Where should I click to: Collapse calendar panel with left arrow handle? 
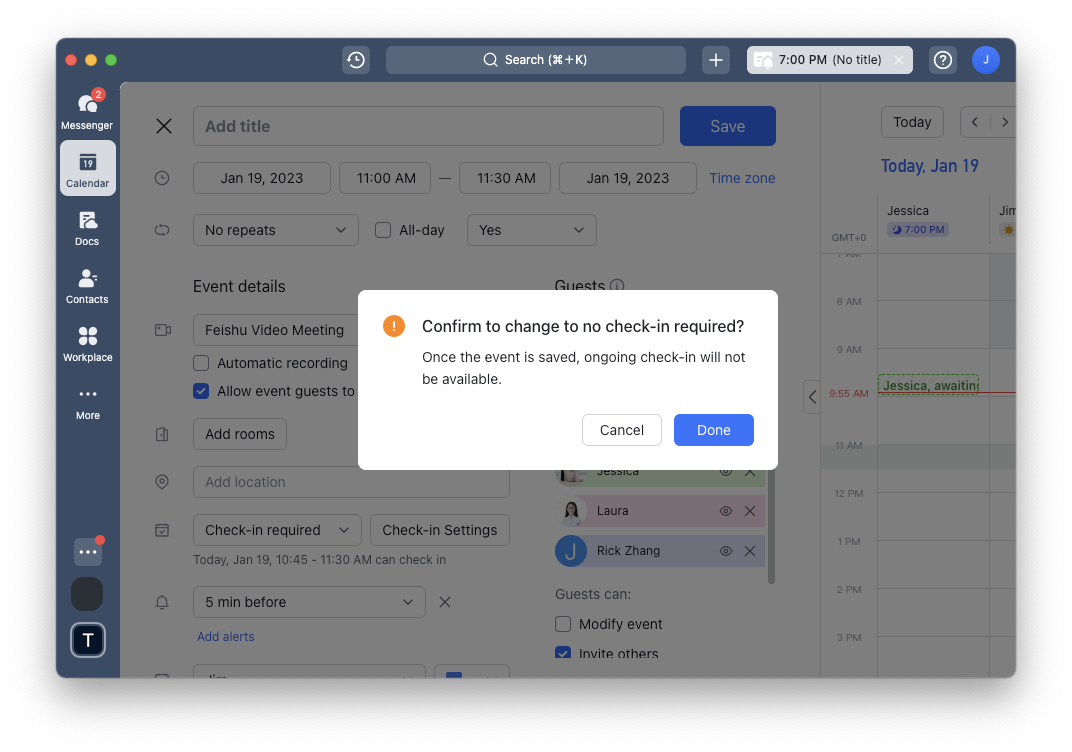coord(812,397)
